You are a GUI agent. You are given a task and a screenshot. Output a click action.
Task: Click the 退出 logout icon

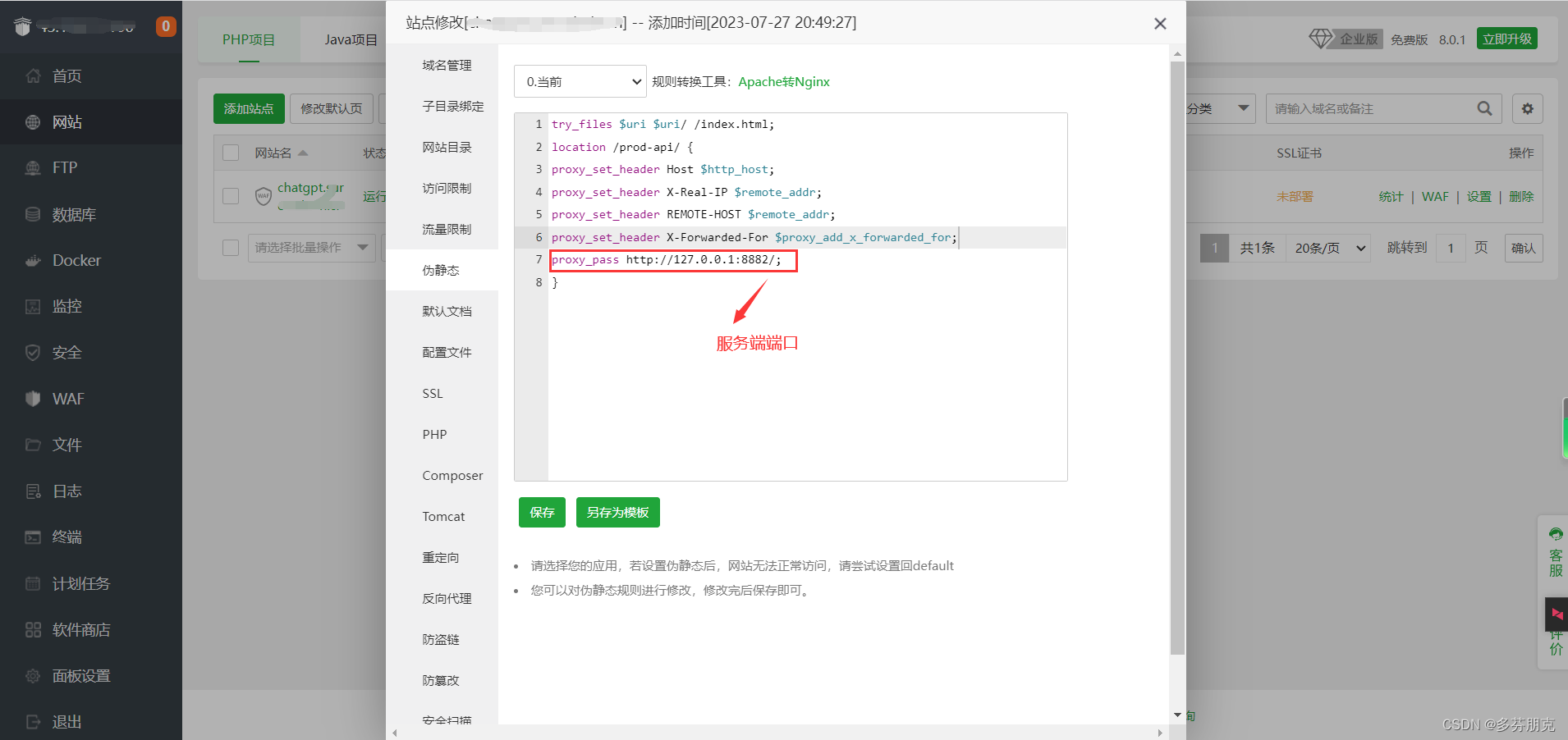point(33,722)
